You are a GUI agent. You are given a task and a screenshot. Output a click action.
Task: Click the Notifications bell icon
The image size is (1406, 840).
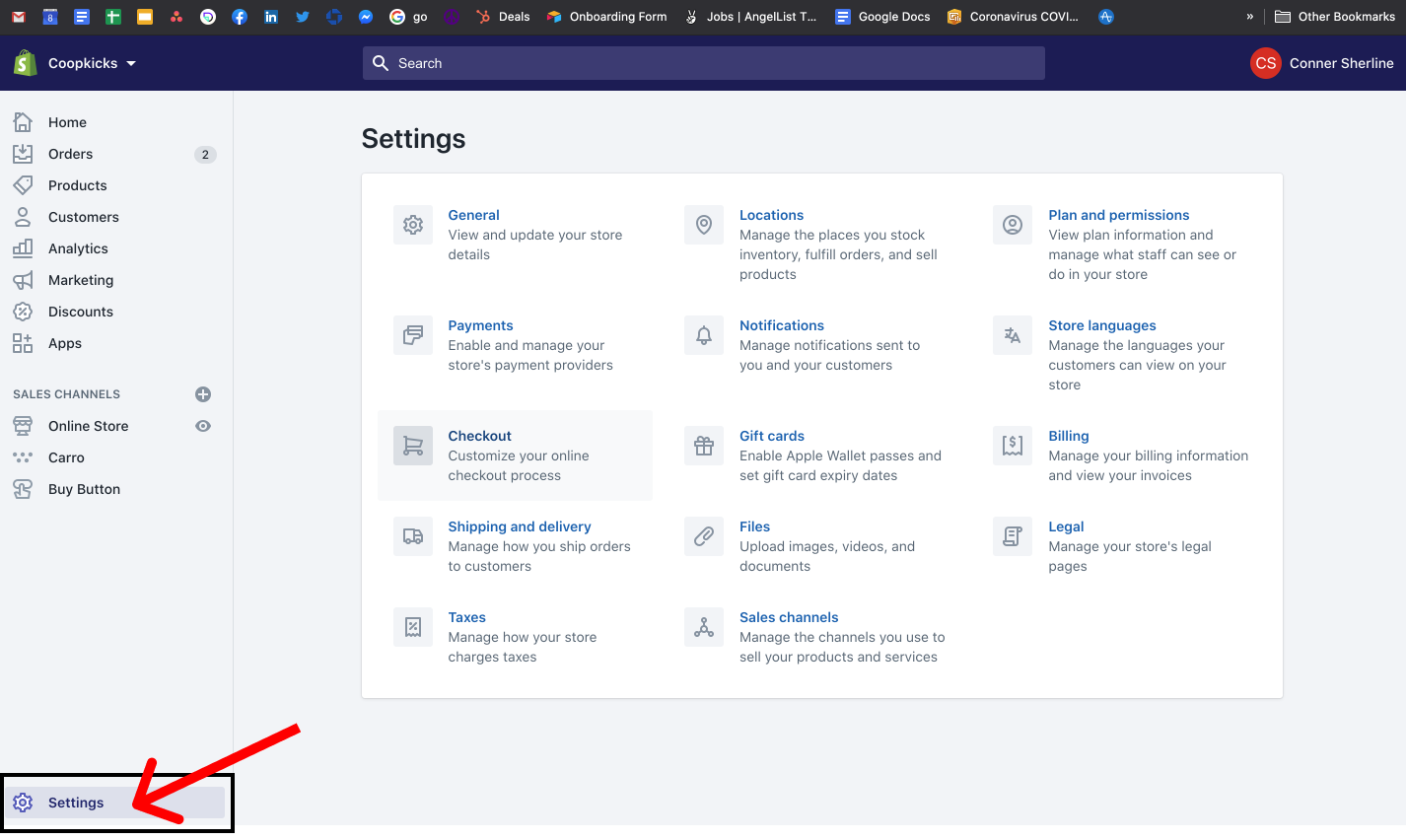pos(703,335)
